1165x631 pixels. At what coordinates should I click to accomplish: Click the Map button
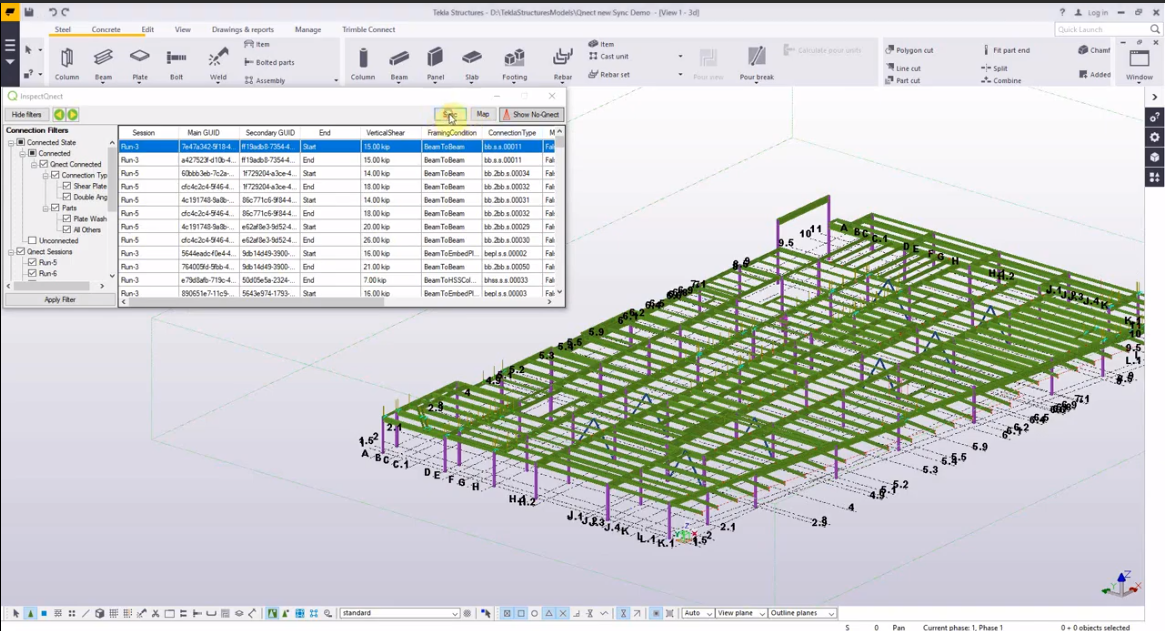tap(483, 114)
